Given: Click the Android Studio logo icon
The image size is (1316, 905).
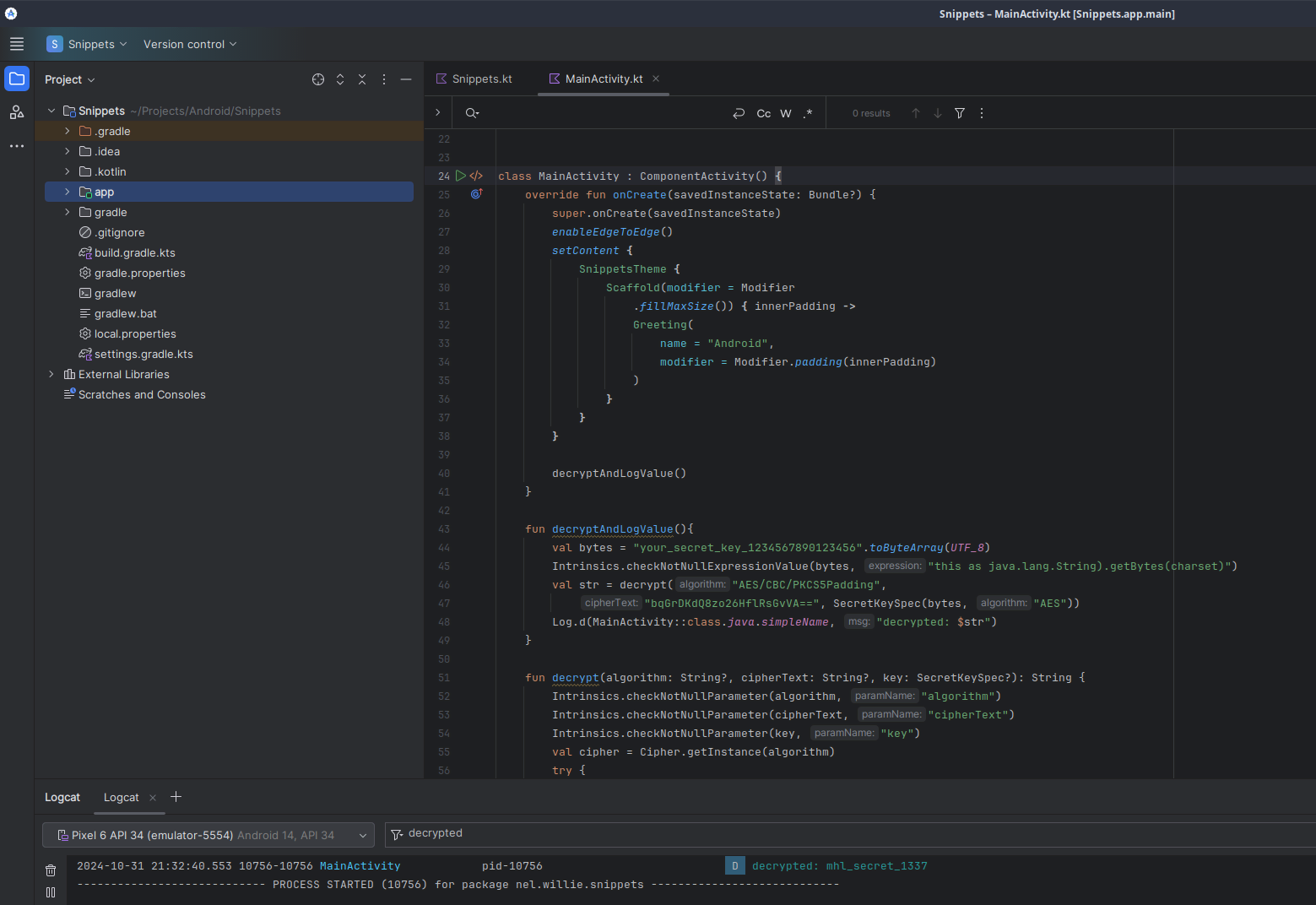Looking at the screenshot, I should coord(11,14).
